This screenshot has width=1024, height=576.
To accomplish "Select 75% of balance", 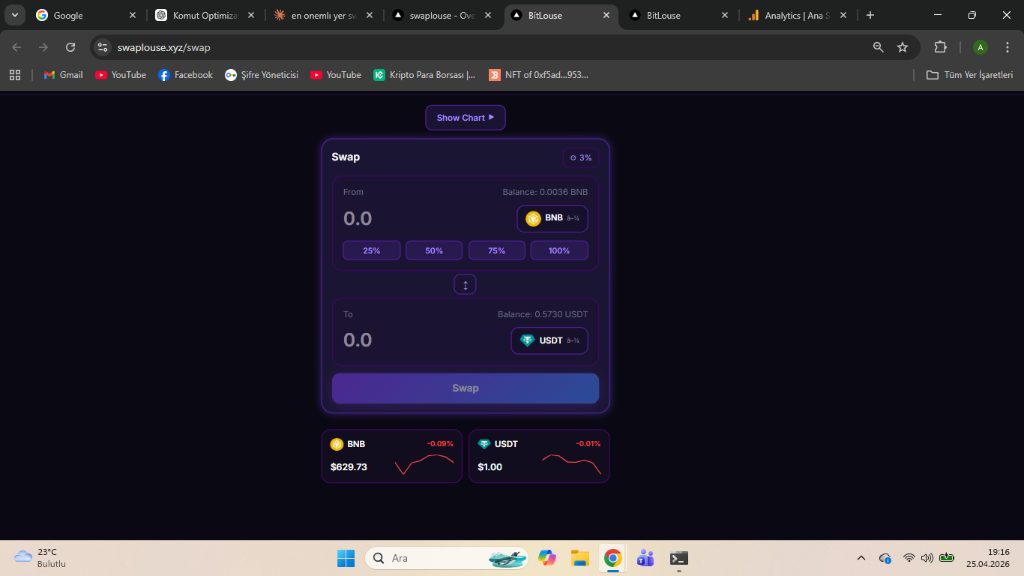I will tap(496, 251).
